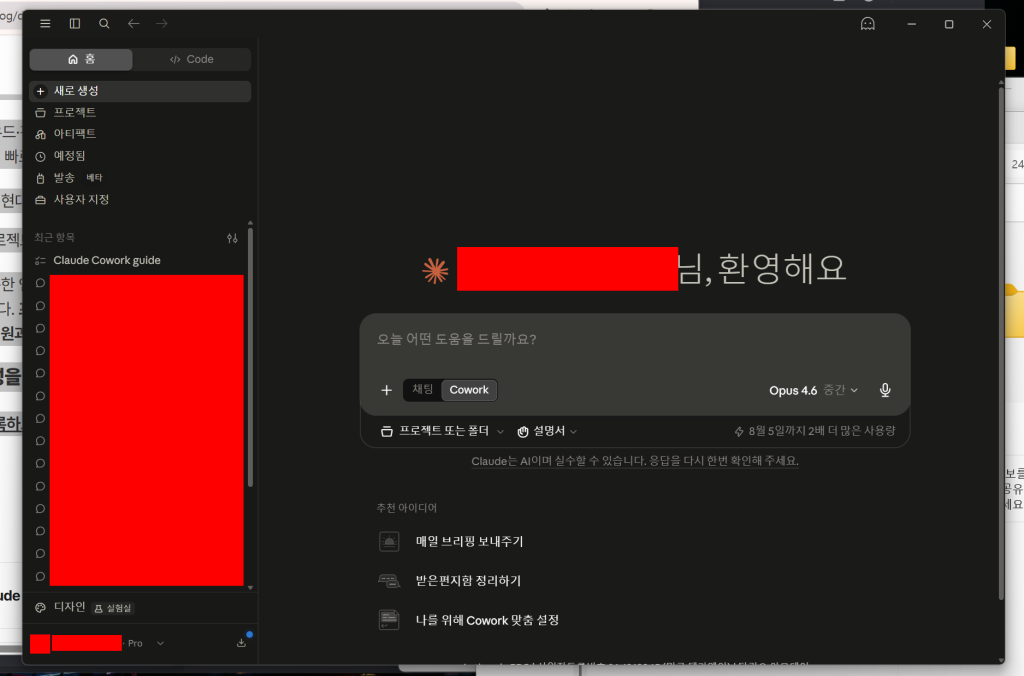This screenshot has width=1024, height=676.
Task: Open 프로젝트 in sidebar
Action: (140, 112)
